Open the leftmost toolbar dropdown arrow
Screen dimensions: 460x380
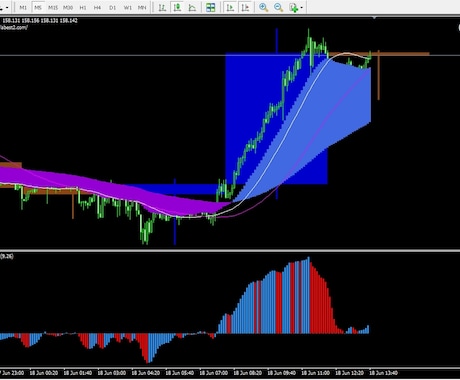7,7
